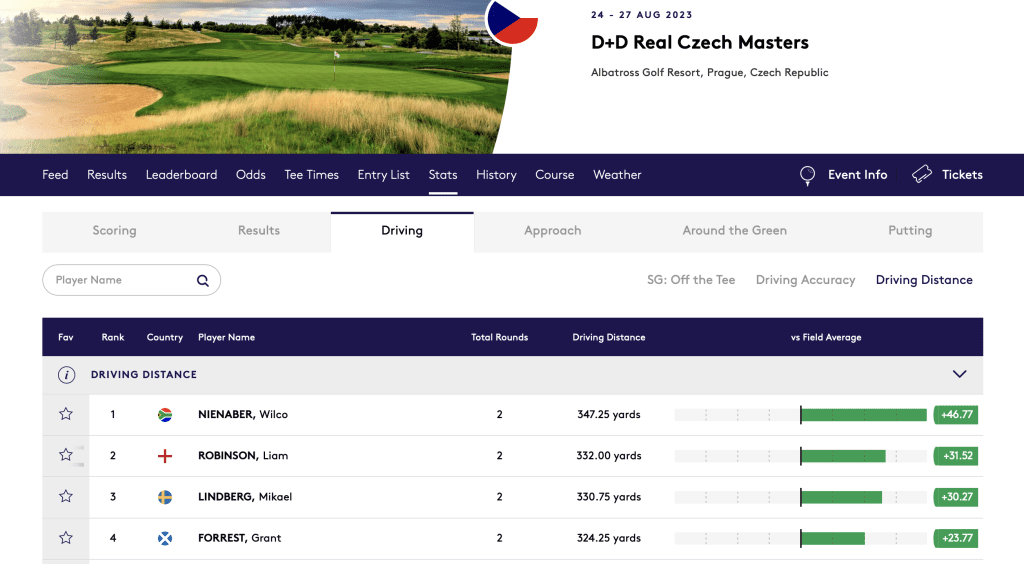This screenshot has width=1024, height=564.
Task: Click the +31.52 field average badge
Action: 956,456
